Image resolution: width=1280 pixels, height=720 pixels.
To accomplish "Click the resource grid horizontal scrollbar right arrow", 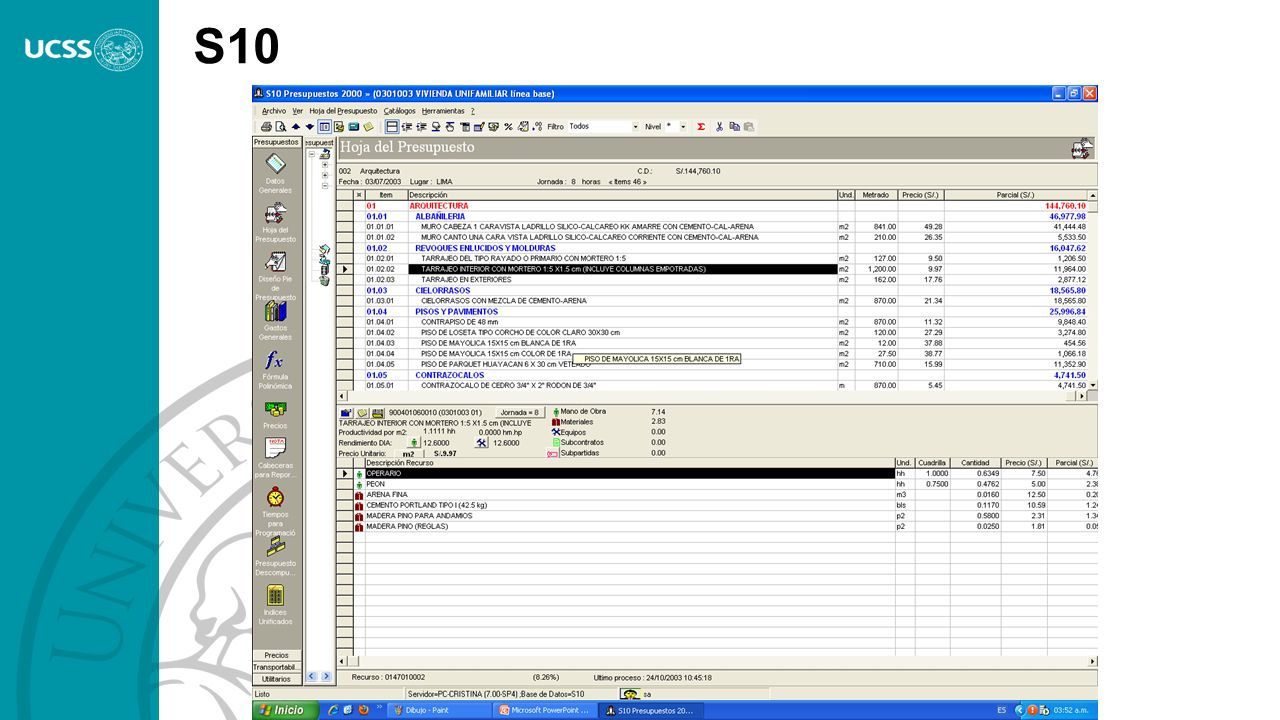I will pos(1092,661).
